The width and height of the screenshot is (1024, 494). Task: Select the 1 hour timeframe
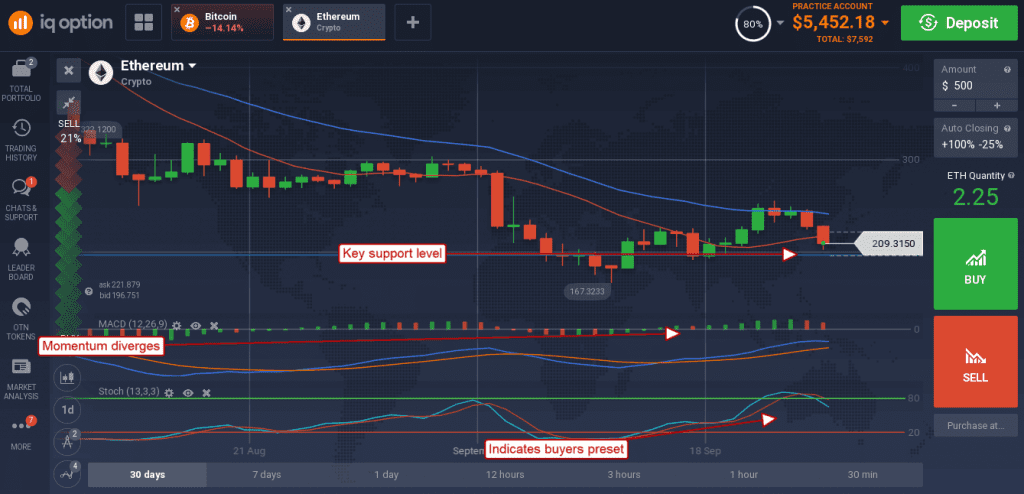(x=743, y=474)
